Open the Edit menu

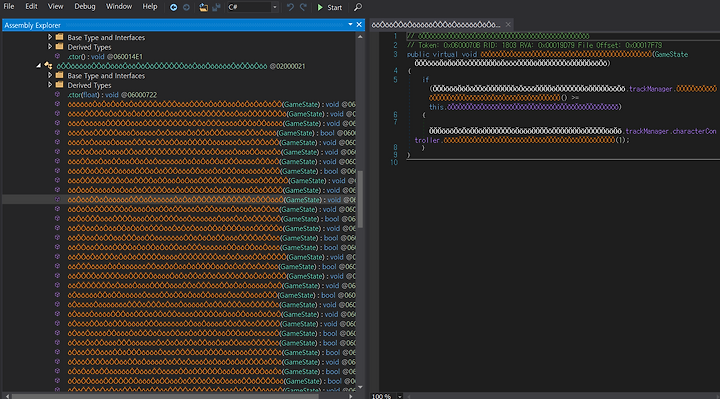click(31, 6)
